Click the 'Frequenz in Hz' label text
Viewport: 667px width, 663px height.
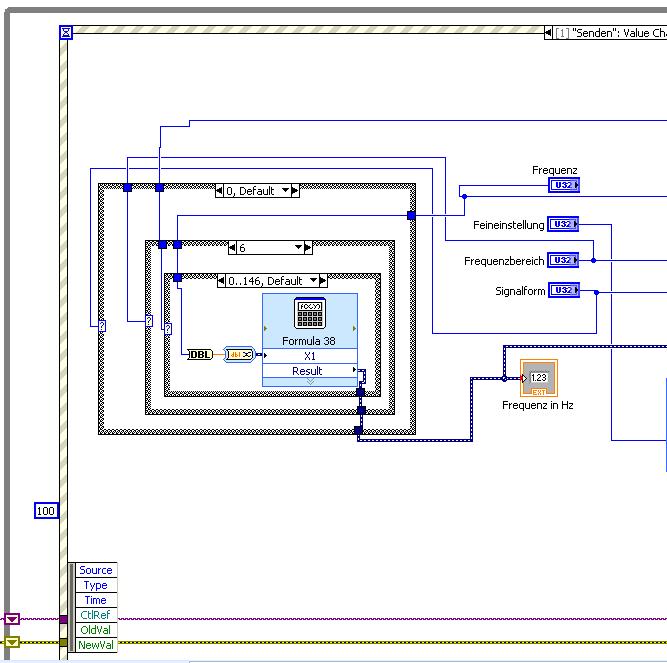(x=538, y=405)
